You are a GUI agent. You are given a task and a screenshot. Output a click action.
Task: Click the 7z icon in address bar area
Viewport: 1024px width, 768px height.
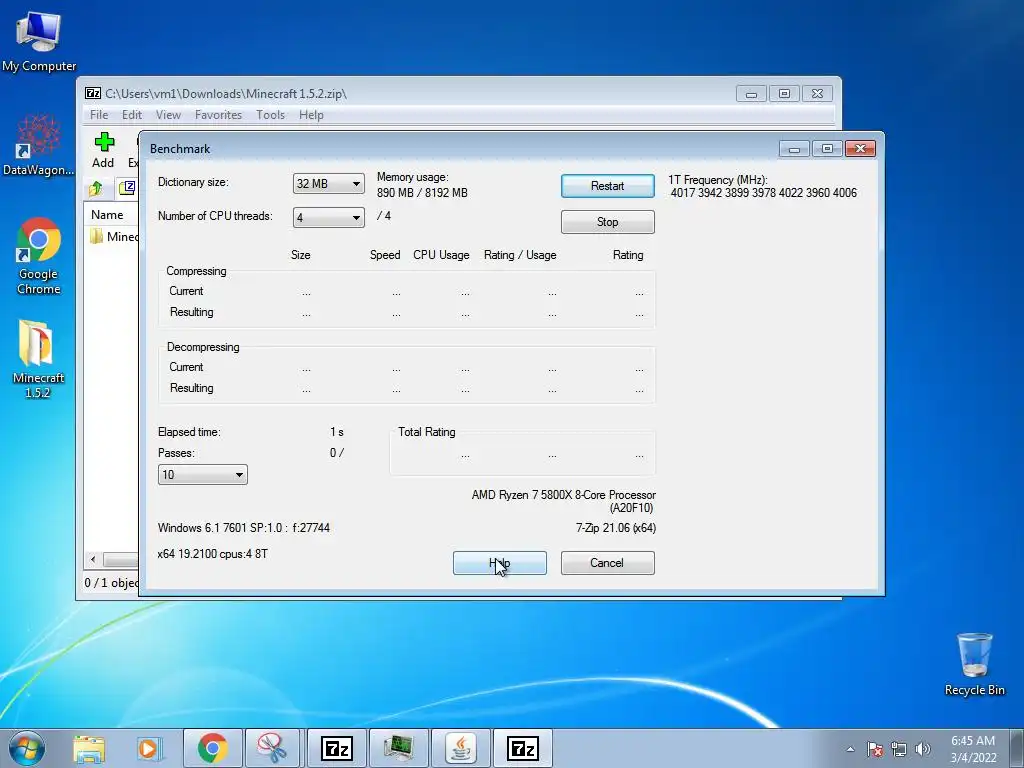pos(127,188)
